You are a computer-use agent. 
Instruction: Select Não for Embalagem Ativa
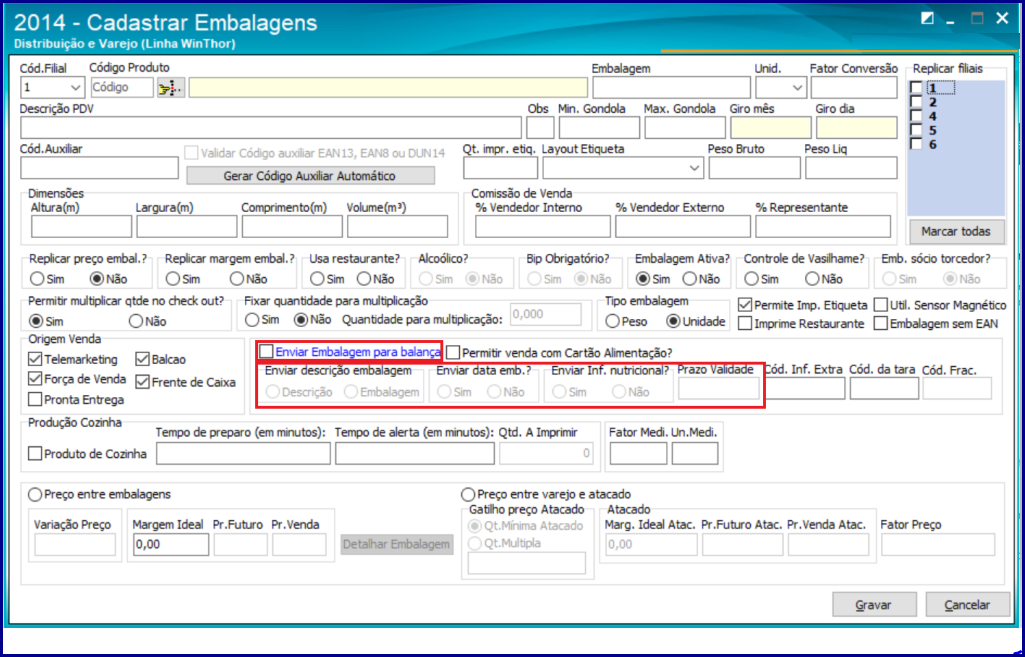pyautogui.click(x=690, y=279)
